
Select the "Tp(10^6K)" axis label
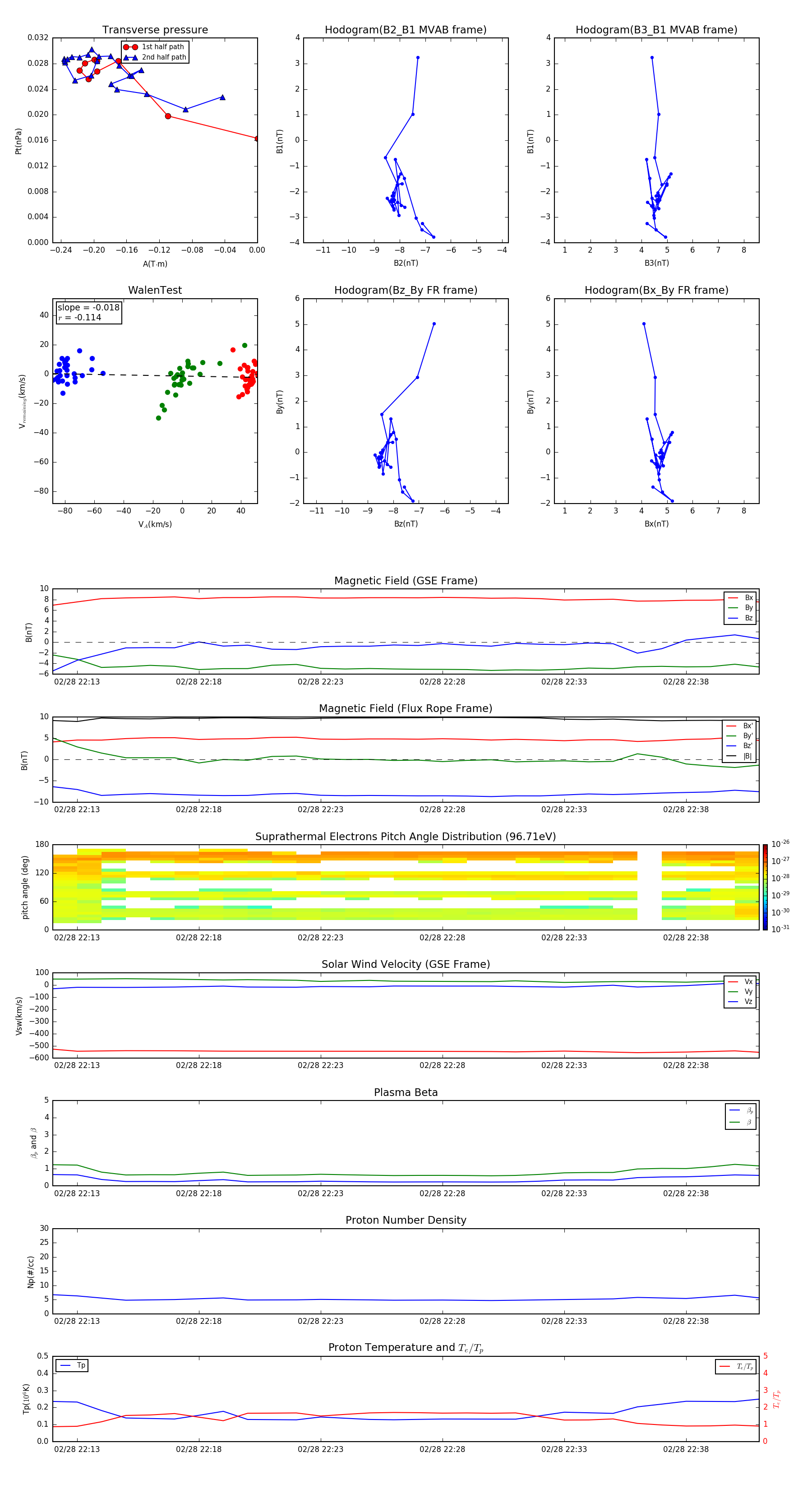(x=26, y=1399)
